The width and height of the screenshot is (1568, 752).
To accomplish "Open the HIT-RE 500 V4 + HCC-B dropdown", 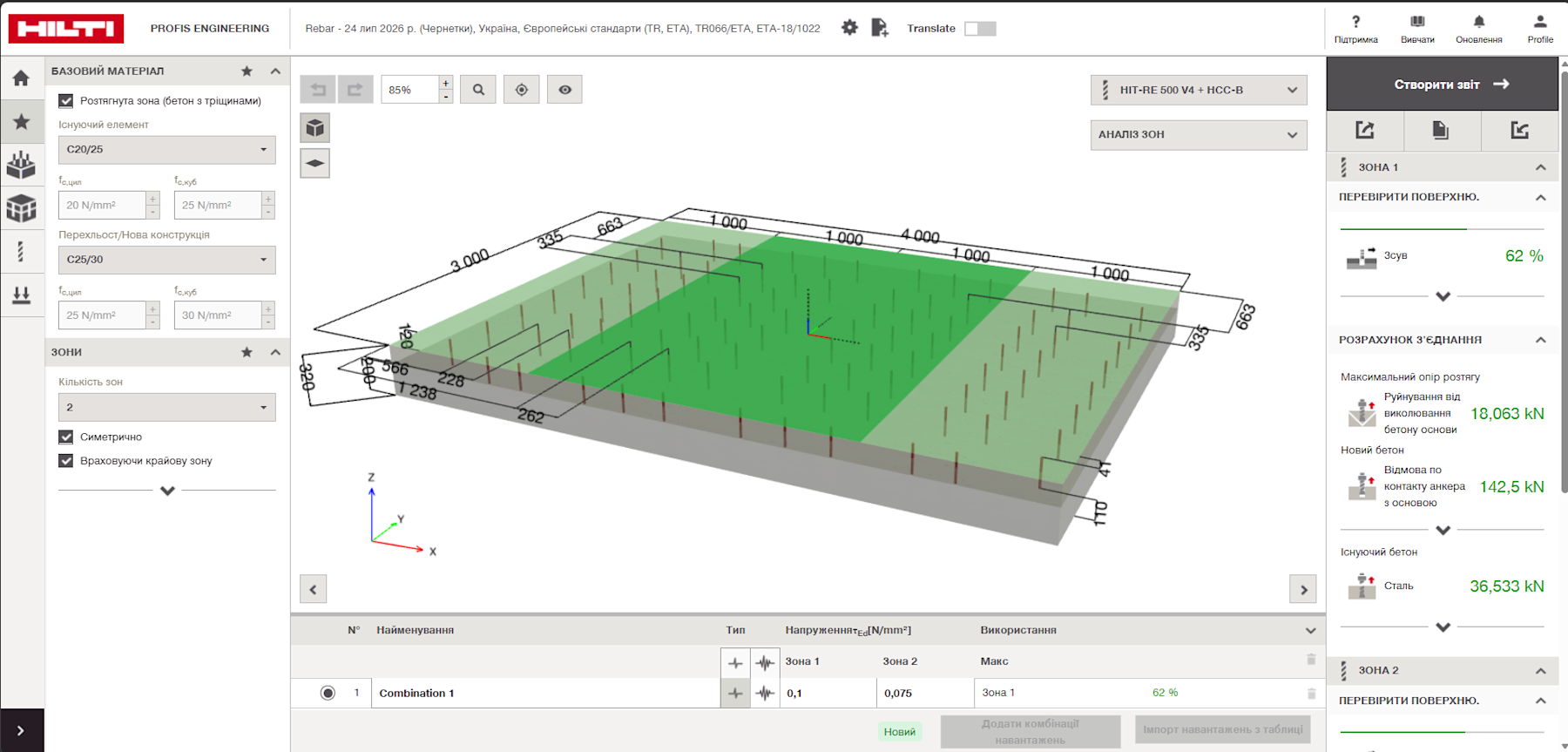I will click(1199, 90).
